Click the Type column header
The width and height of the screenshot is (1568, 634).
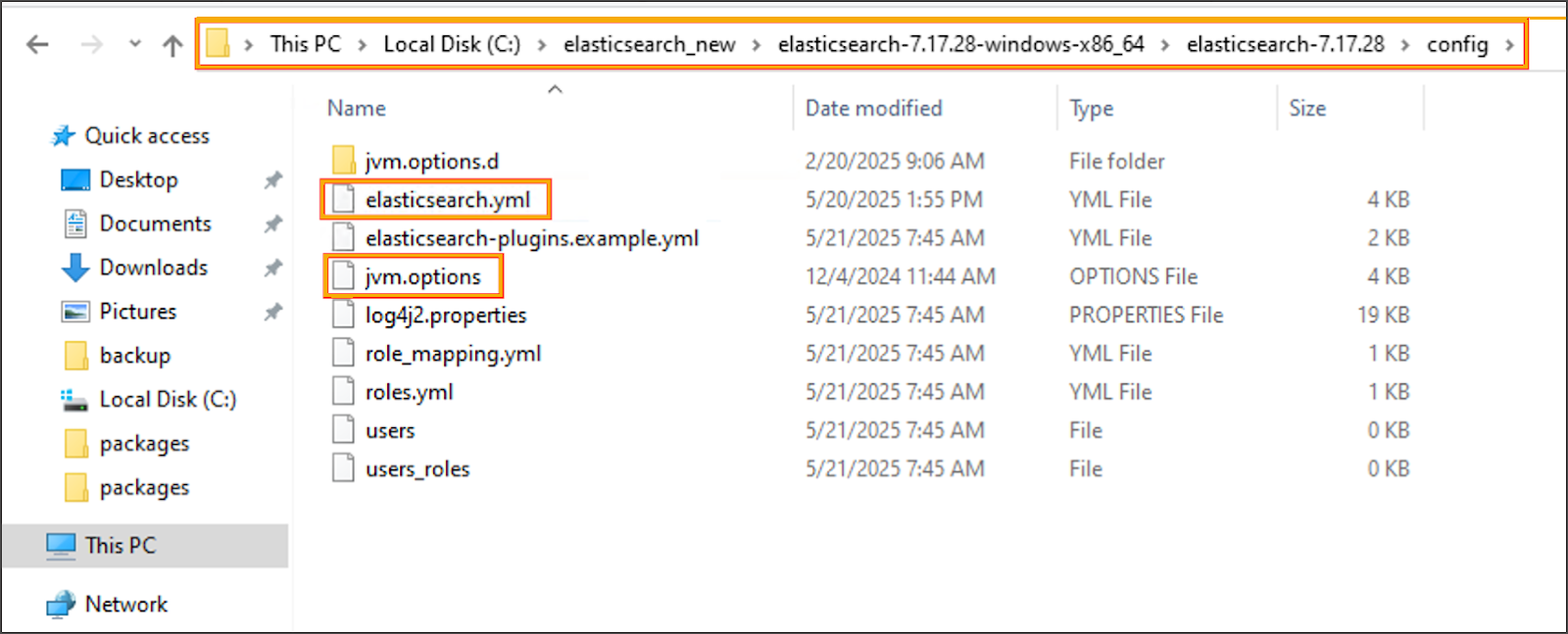(x=1091, y=109)
